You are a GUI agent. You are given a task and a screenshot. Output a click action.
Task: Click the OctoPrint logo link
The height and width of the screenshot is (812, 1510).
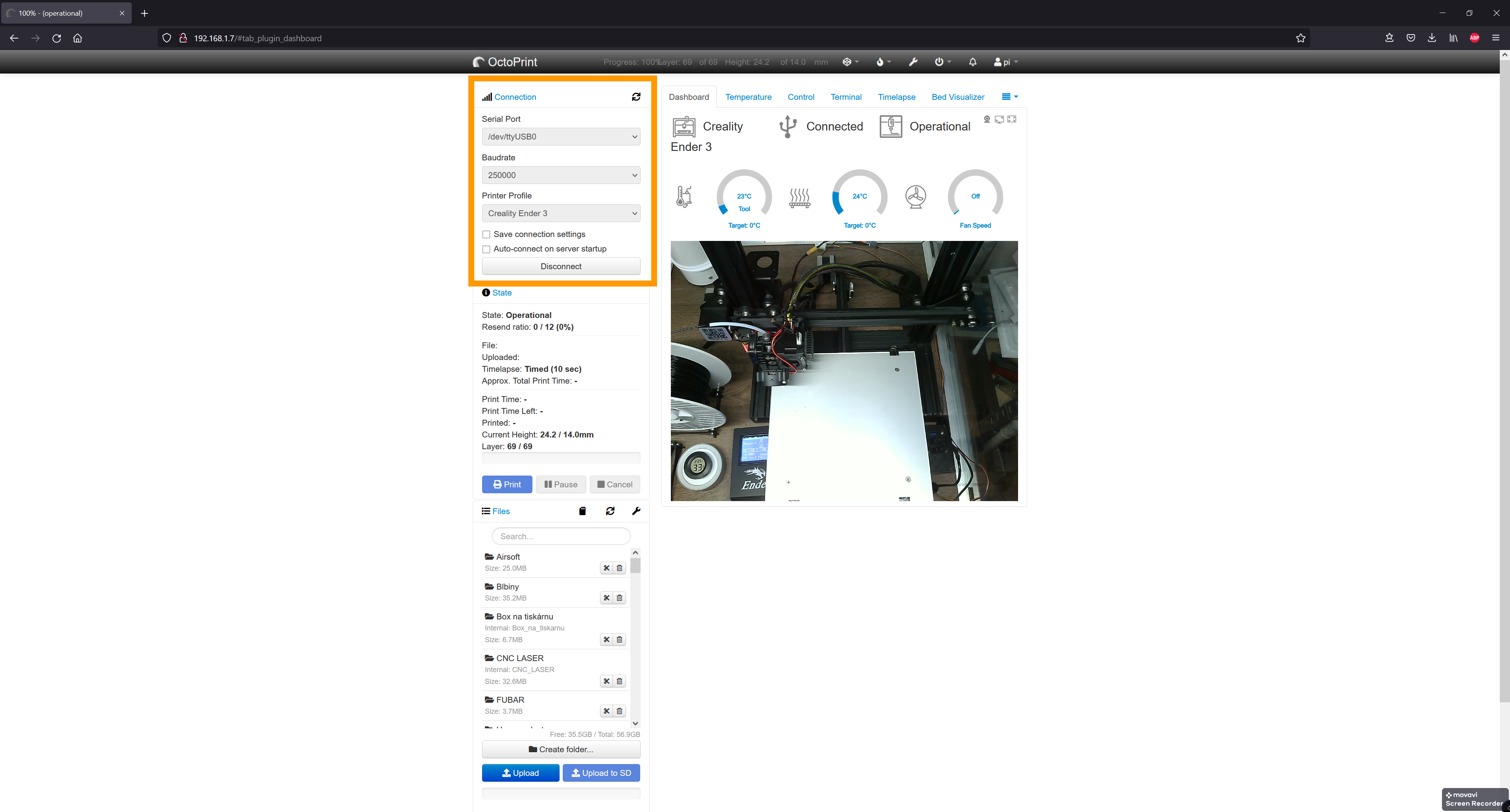[505, 62]
